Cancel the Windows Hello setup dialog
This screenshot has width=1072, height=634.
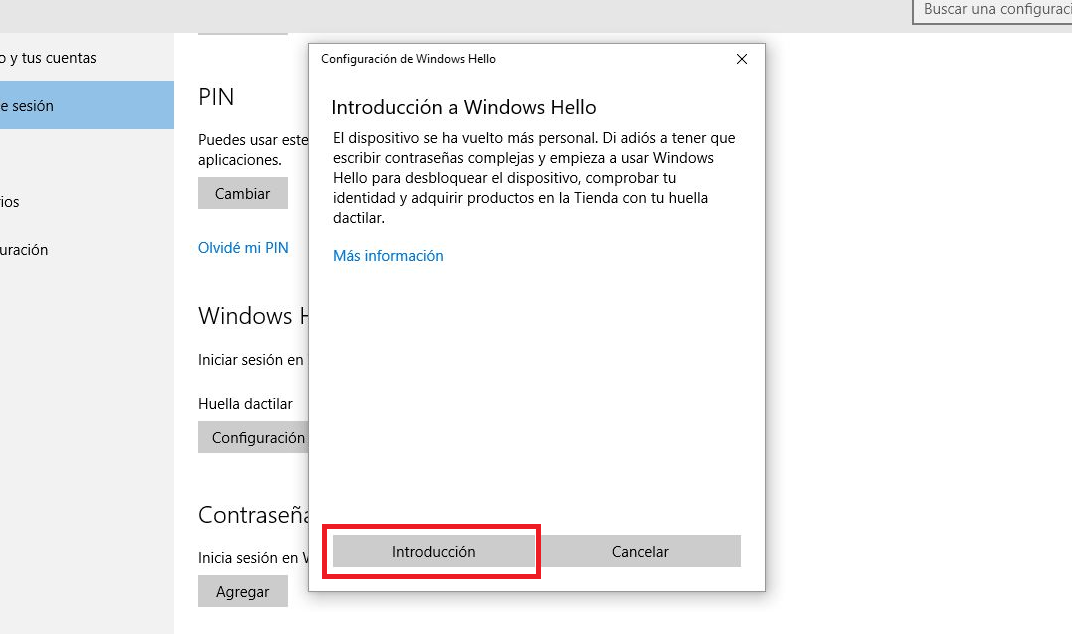(x=640, y=551)
